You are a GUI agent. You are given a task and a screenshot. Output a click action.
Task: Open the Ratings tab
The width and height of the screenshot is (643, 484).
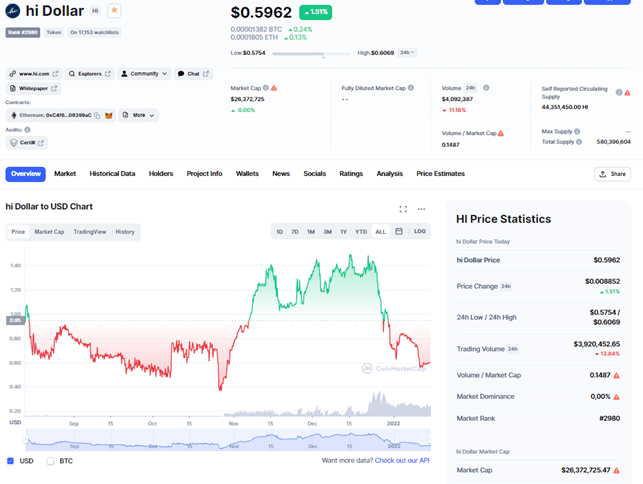351,174
